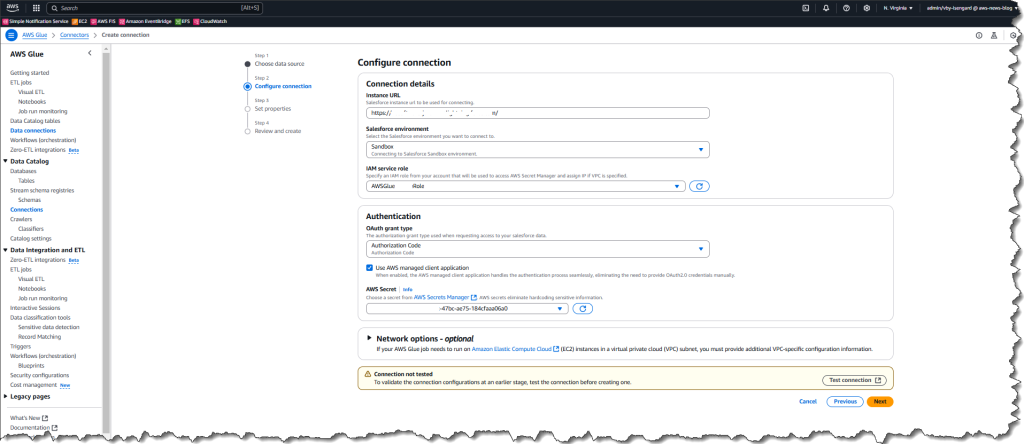
Task: Click the AWS Glue breadcrumb link
Action: tap(37, 35)
